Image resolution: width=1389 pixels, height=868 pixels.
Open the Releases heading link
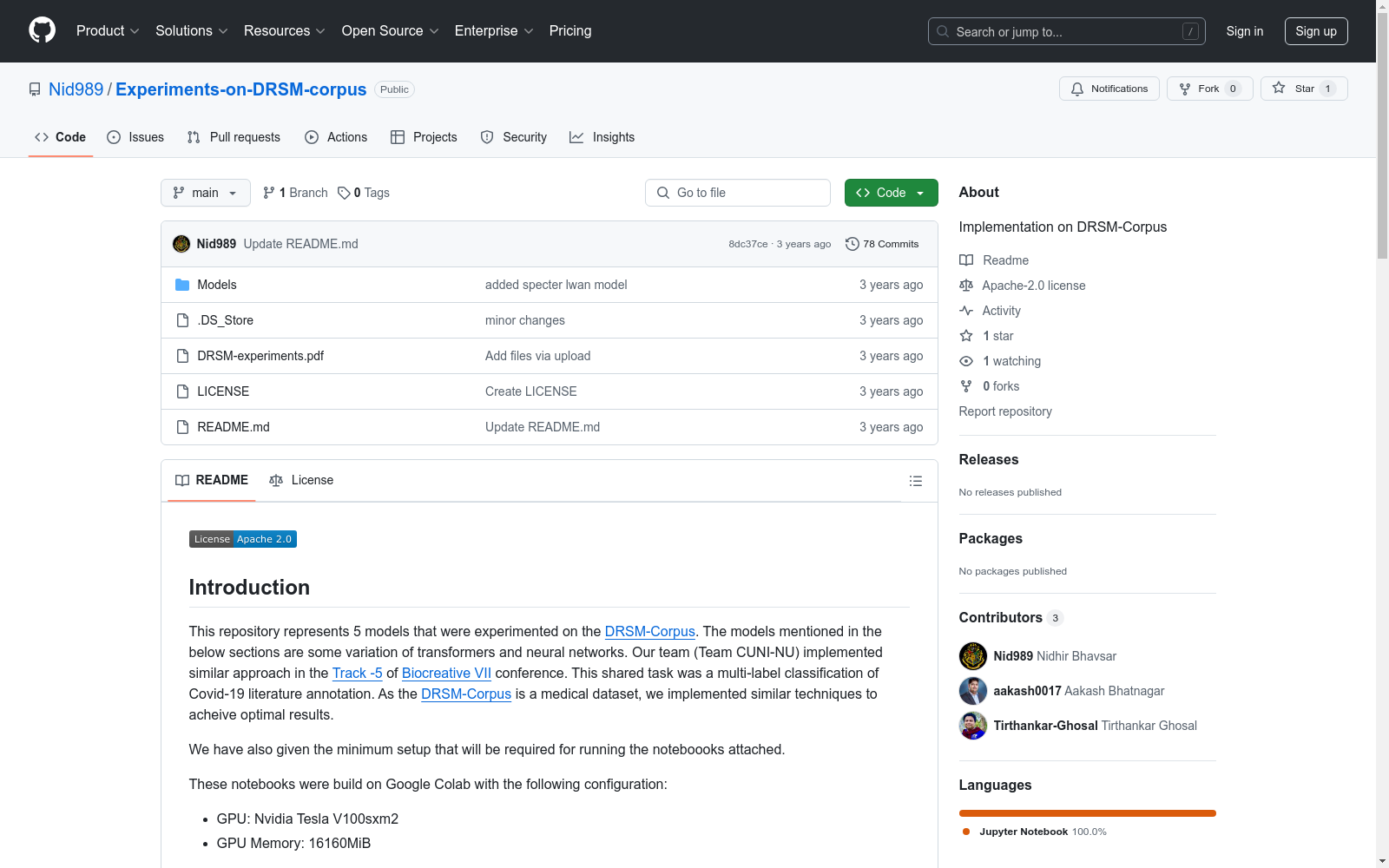point(989,459)
